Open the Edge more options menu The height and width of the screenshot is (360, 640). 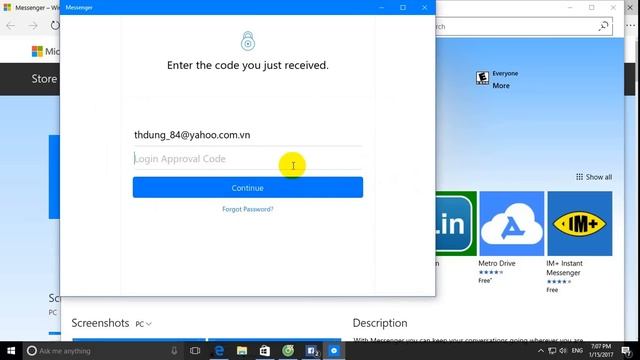(x=631, y=26)
